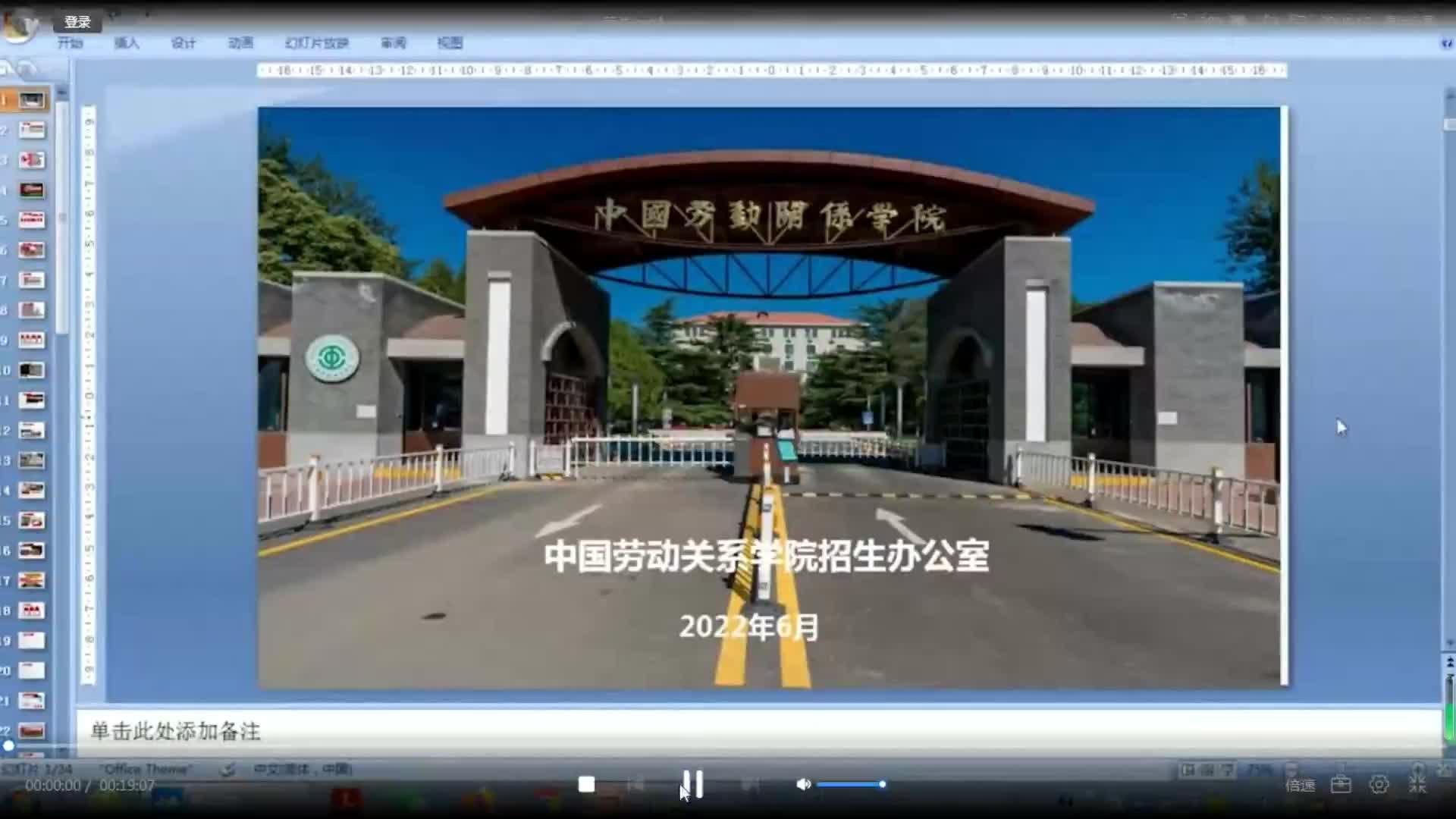Click the elapsed time 00:00:00 readout
This screenshot has height=819, width=1456.
coord(53,786)
